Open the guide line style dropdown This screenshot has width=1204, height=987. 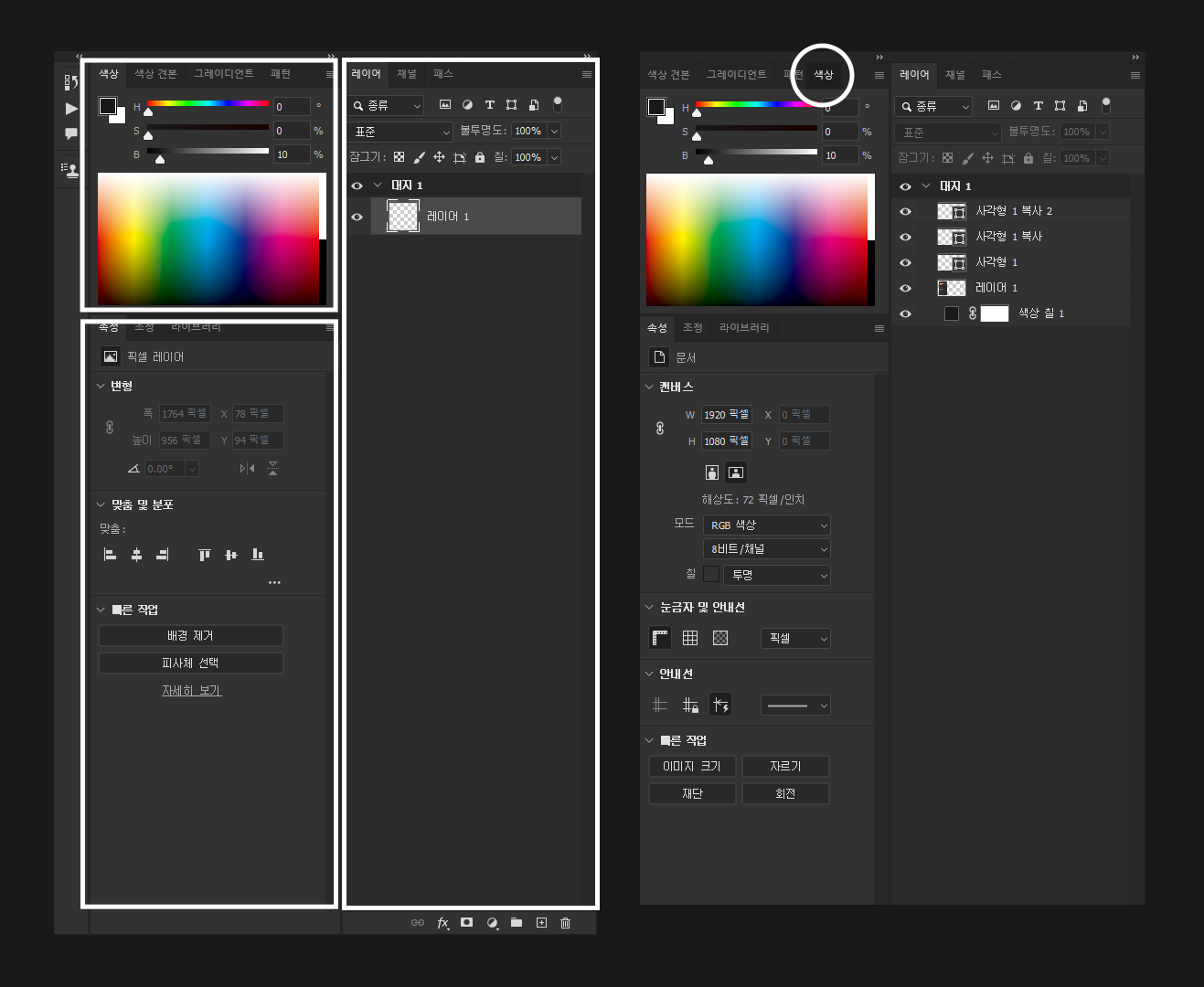click(795, 706)
